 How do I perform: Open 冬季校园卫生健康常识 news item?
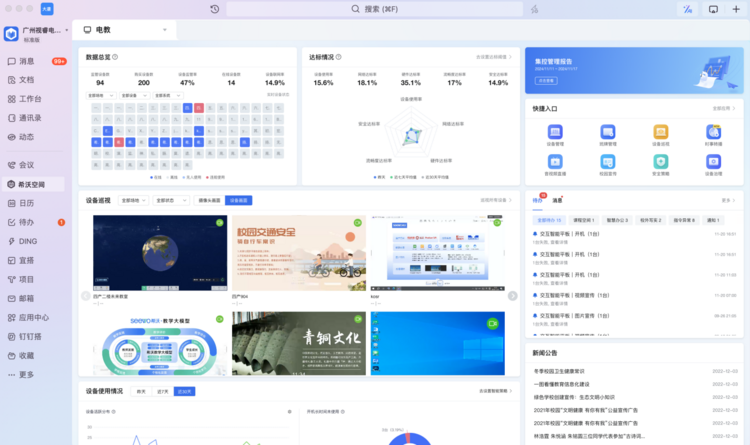tap(559, 371)
